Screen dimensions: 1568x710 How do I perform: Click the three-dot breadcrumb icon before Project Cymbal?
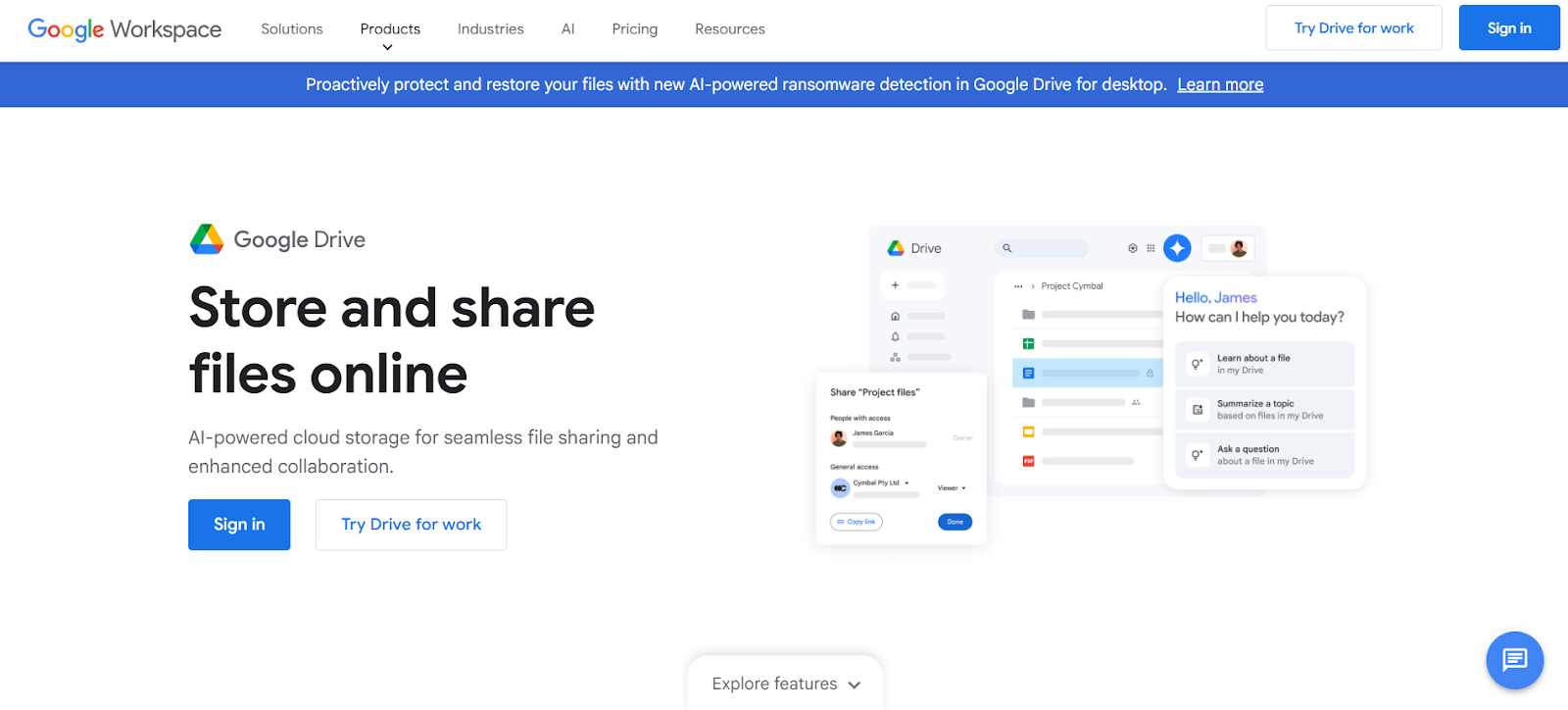click(1018, 286)
